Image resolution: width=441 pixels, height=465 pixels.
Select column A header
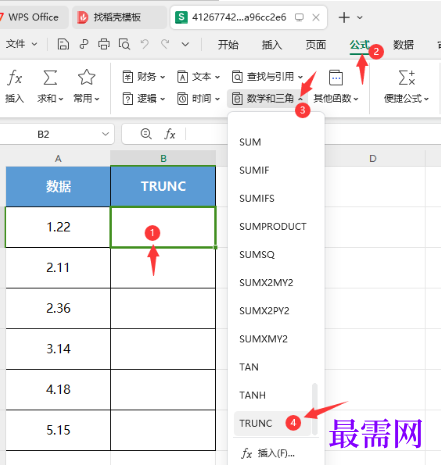pos(58,158)
